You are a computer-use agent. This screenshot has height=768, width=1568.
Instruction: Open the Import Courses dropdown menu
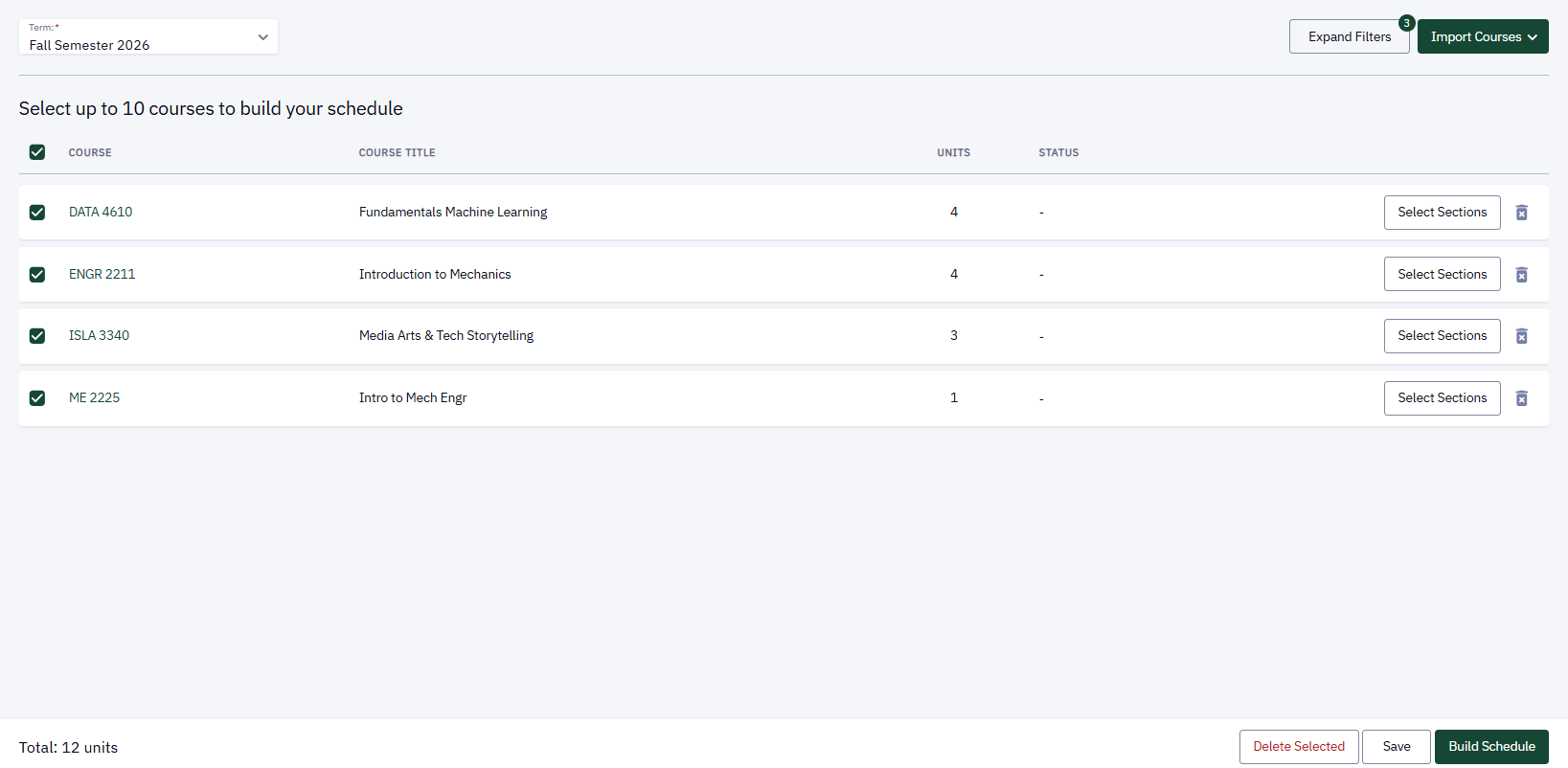pos(1483,36)
